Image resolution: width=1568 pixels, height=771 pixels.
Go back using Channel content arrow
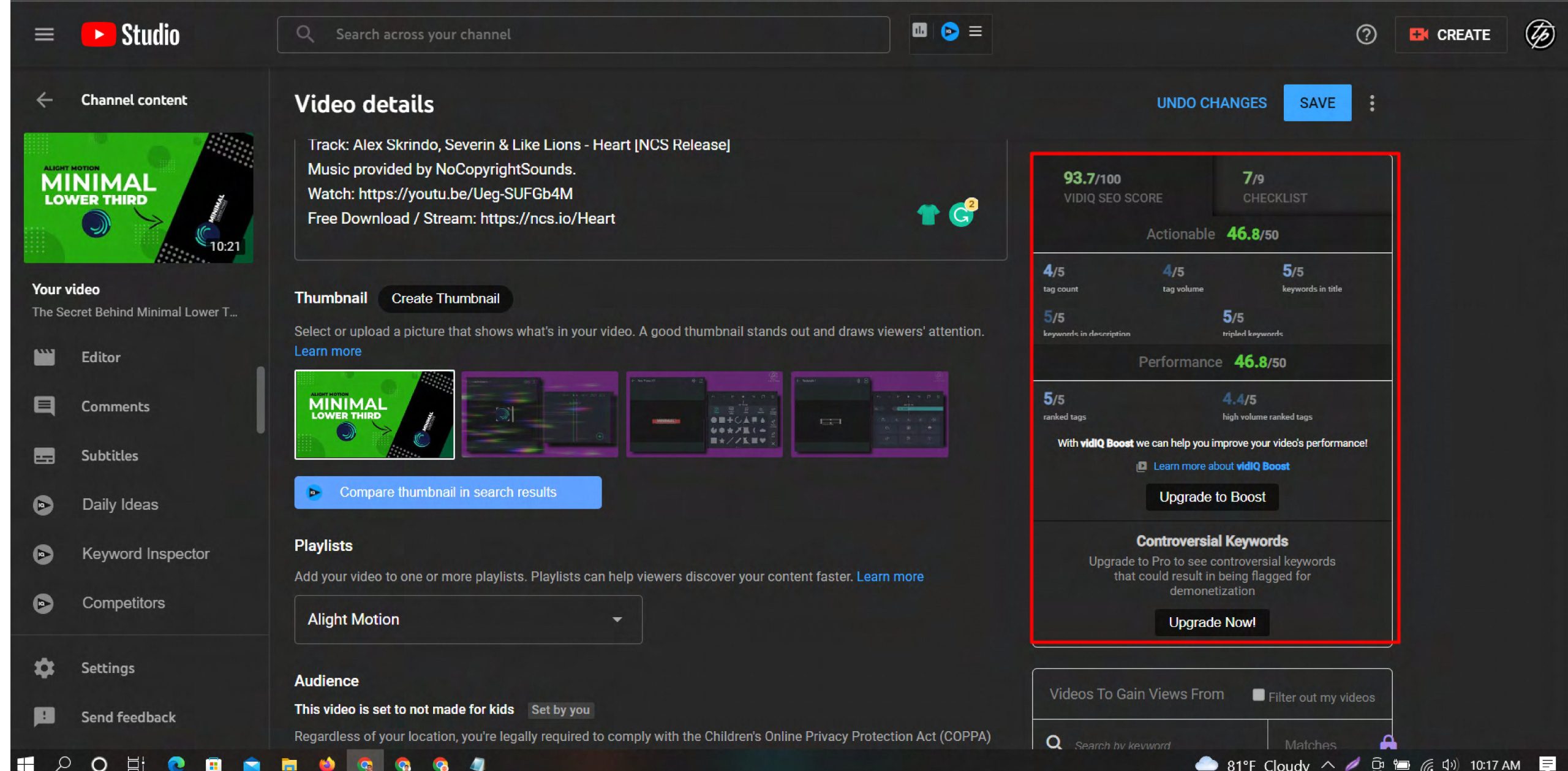coord(45,100)
